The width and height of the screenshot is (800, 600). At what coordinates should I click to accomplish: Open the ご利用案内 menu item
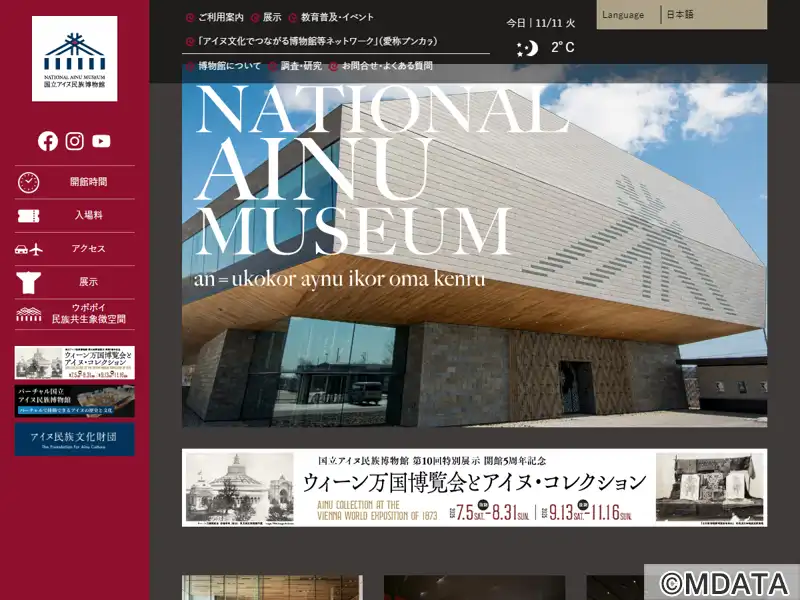pyautogui.click(x=220, y=17)
